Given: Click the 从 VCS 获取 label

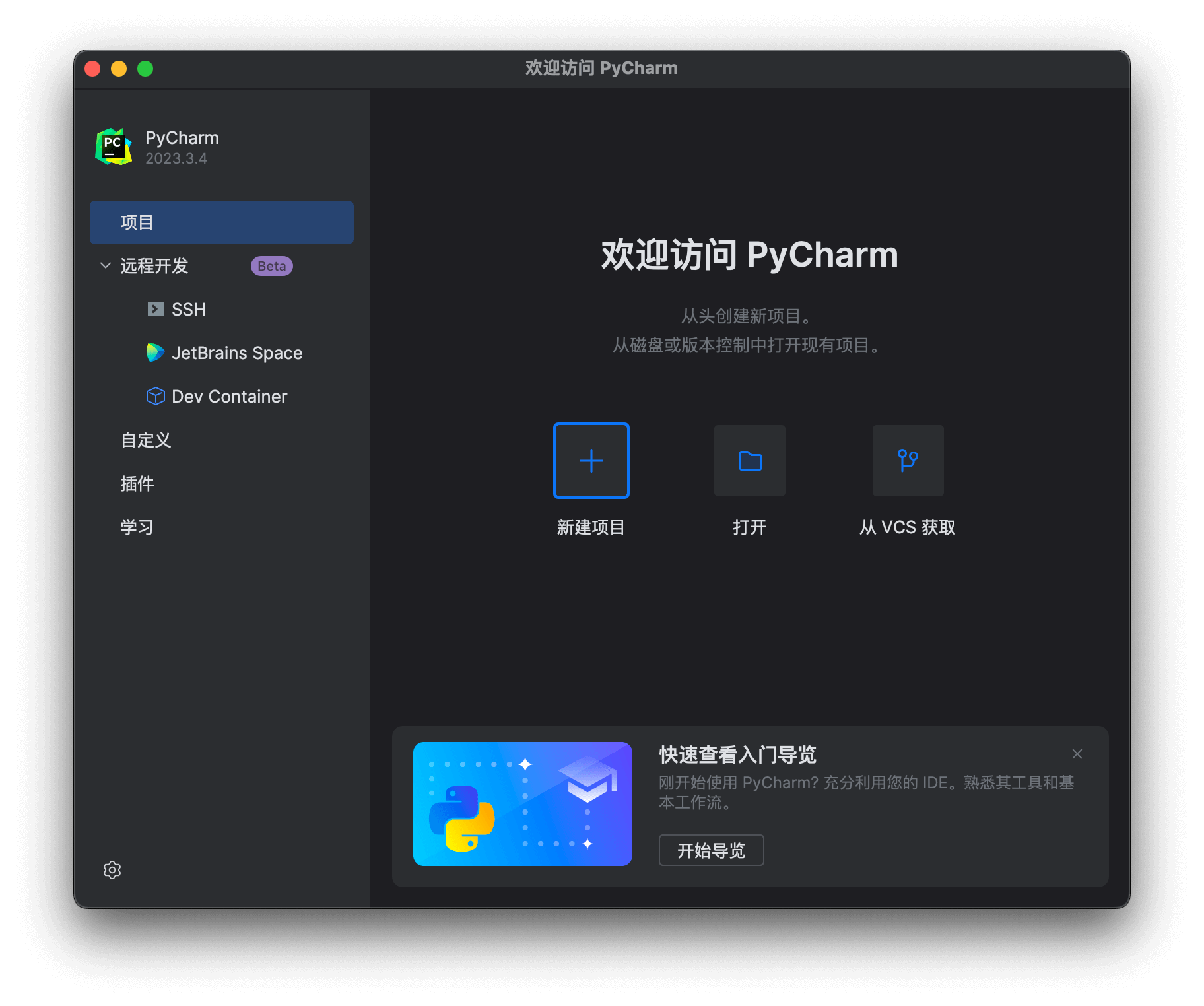Looking at the screenshot, I should click(x=908, y=527).
